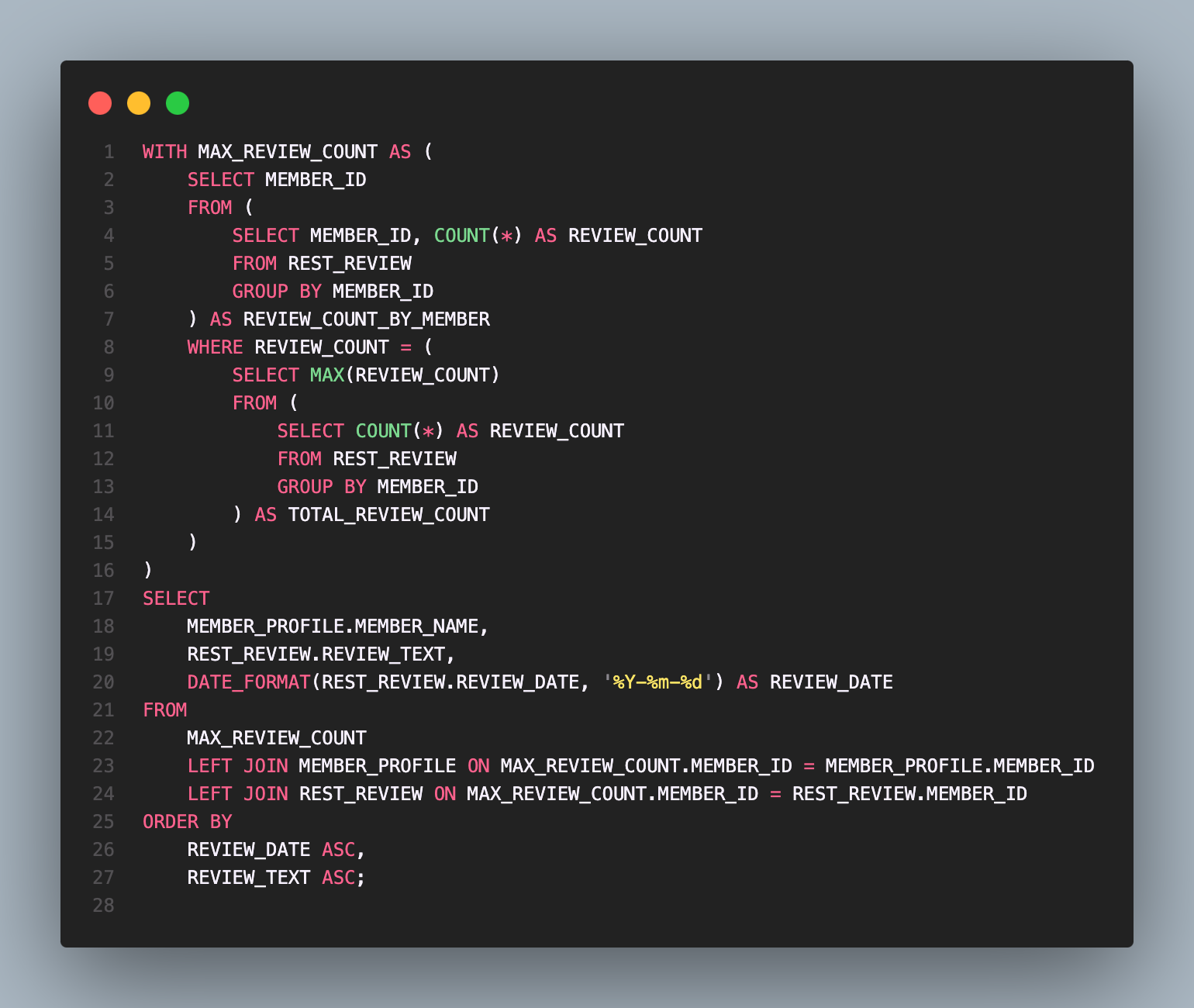Viewport: 1194px width, 1008px height.
Task: Click the red close window dot
Action: click(x=100, y=103)
